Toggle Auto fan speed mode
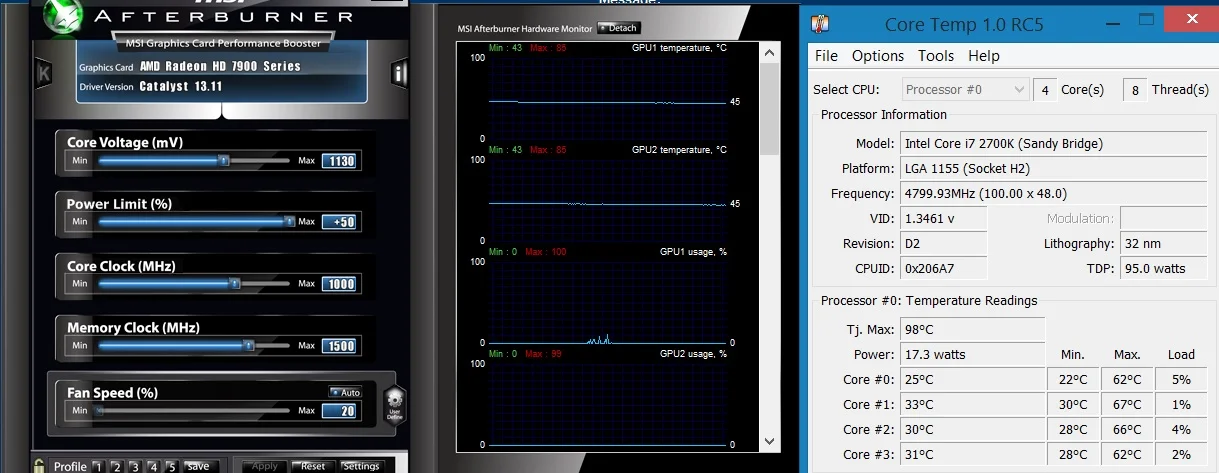1219x473 pixels. click(x=344, y=392)
